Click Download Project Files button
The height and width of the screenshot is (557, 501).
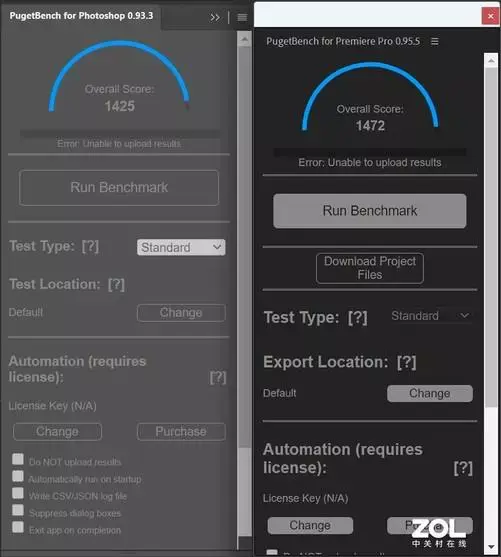pyautogui.click(x=370, y=268)
